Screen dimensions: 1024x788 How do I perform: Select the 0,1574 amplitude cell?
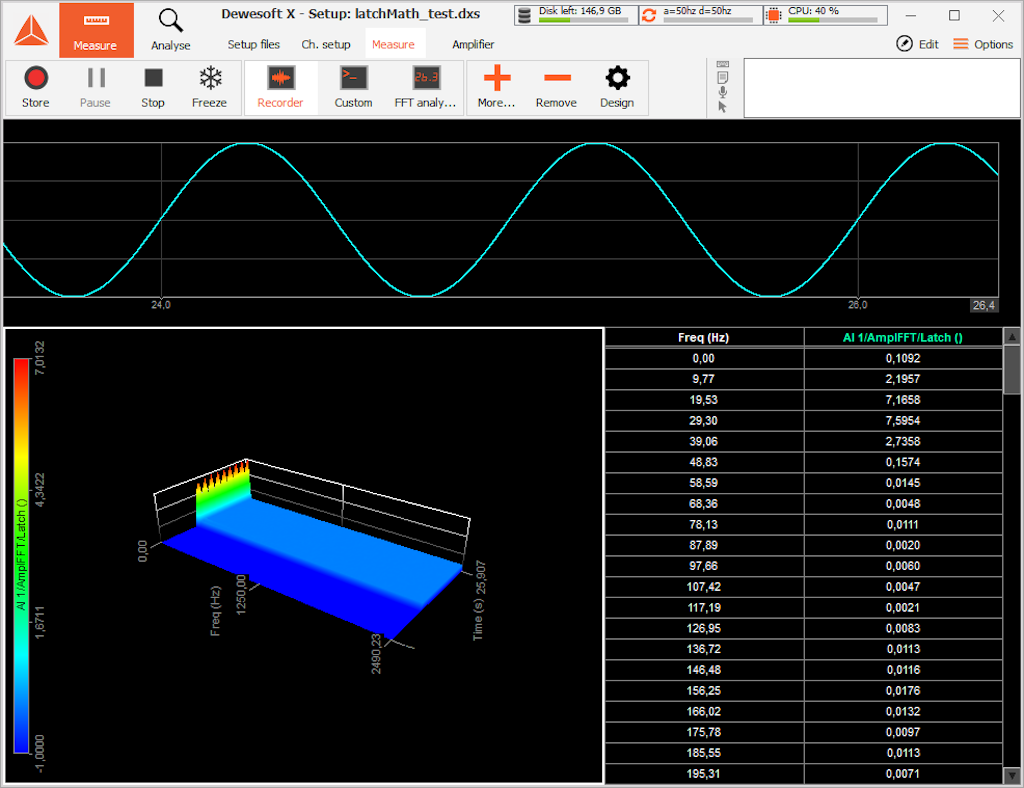(x=903, y=462)
